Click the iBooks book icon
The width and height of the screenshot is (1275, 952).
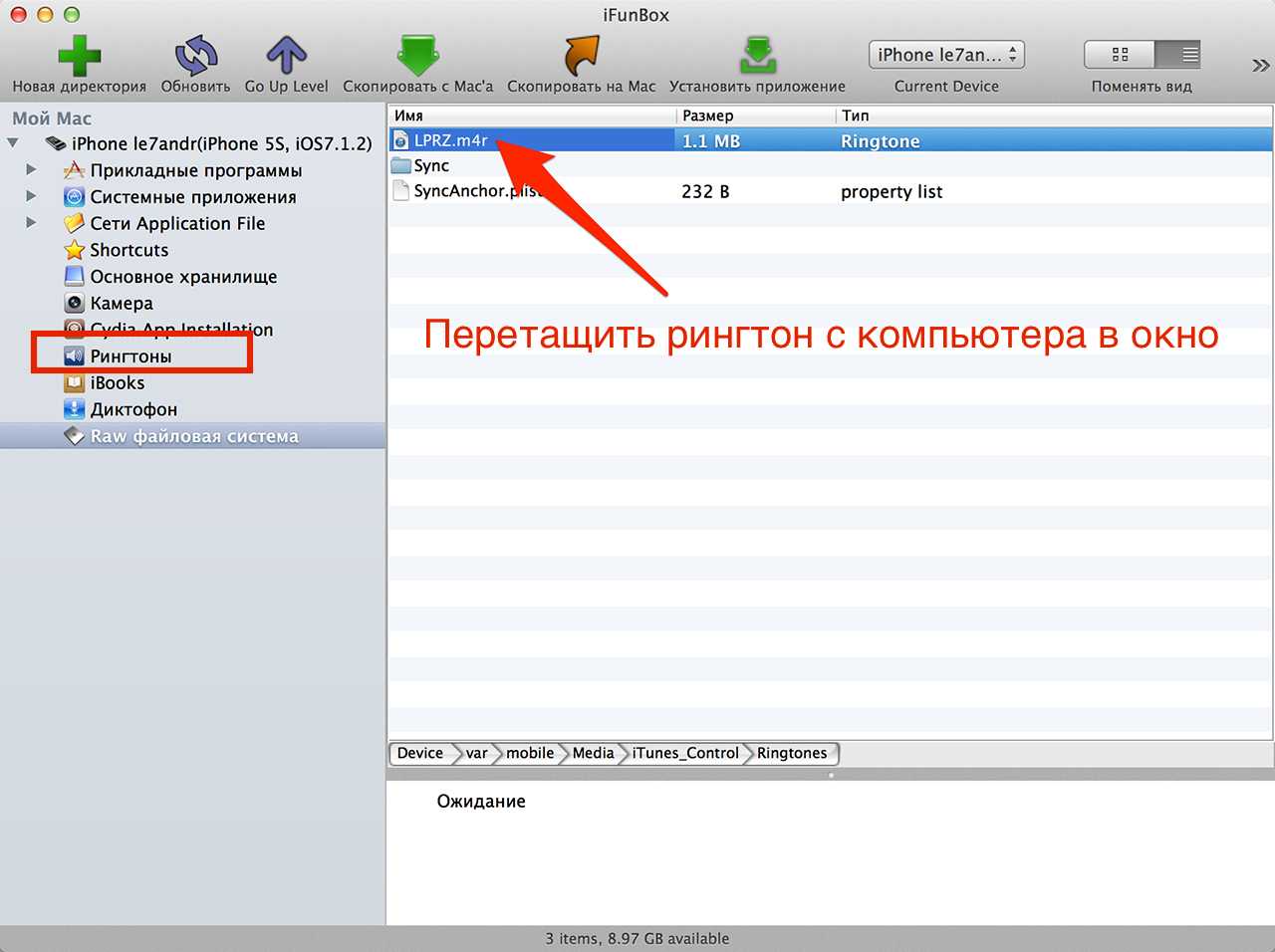point(74,382)
